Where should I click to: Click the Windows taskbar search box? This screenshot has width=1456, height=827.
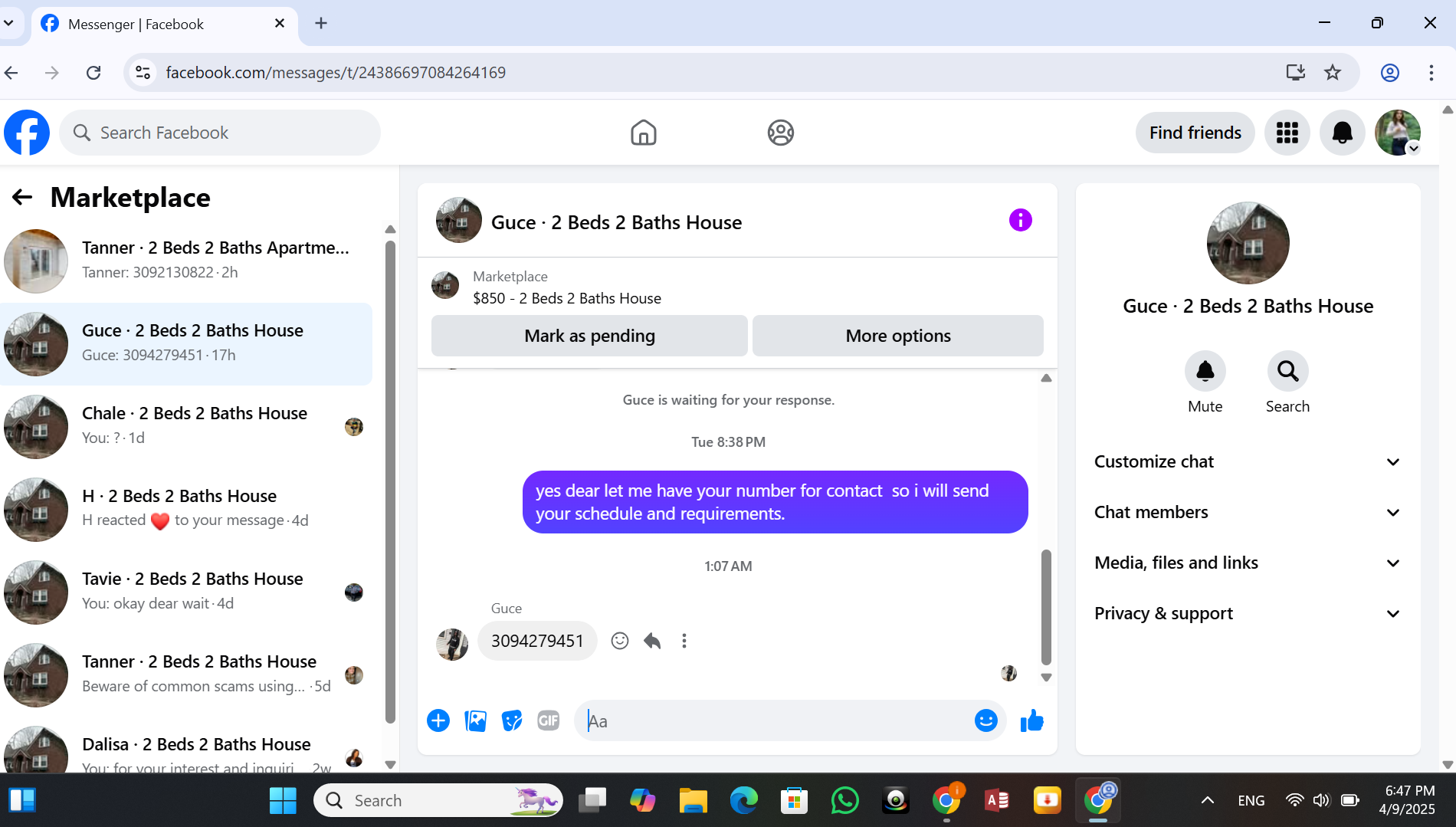438,801
